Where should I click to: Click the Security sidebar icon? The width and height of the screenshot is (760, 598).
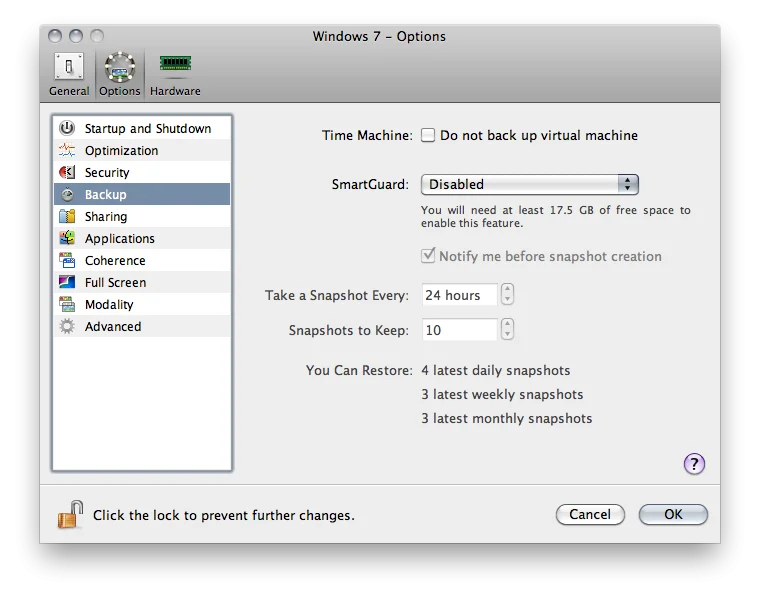(x=67, y=172)
